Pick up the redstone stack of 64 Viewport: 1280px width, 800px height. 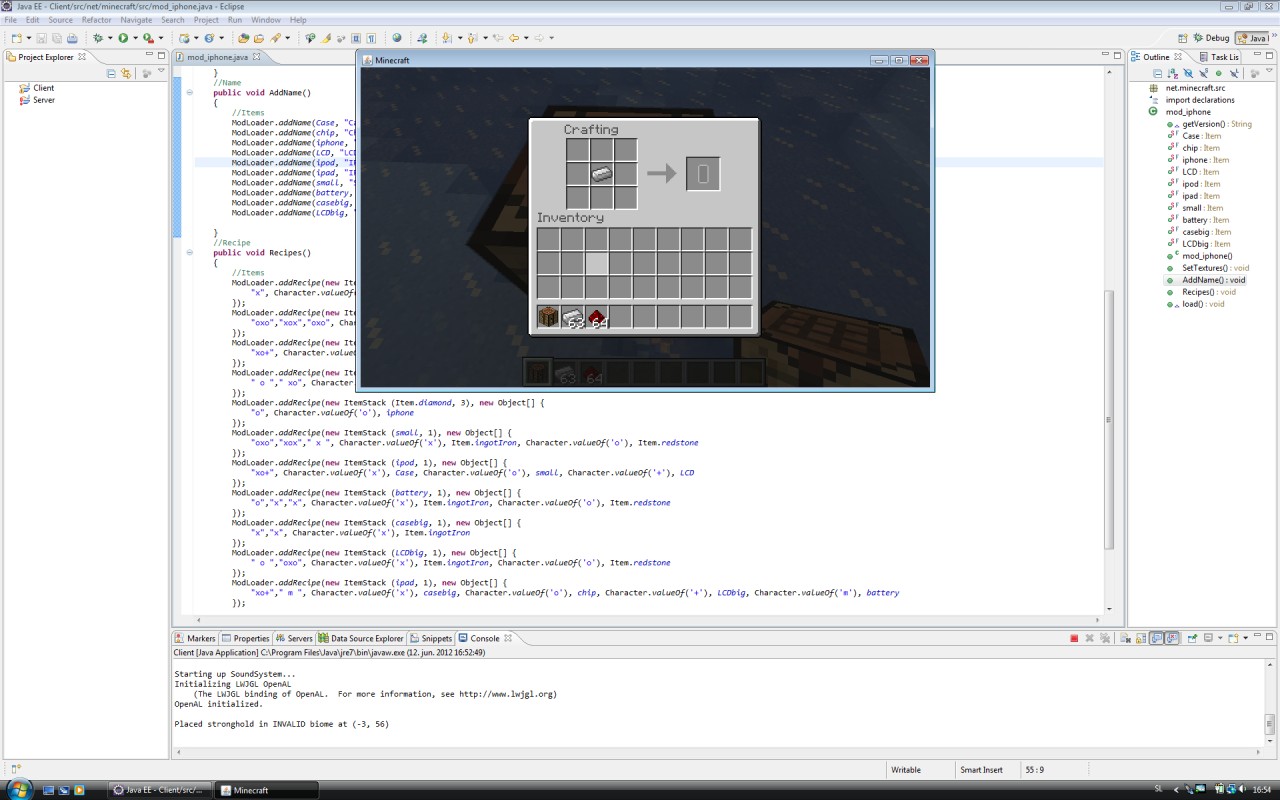pyautogui.click(x=596, y=317)
